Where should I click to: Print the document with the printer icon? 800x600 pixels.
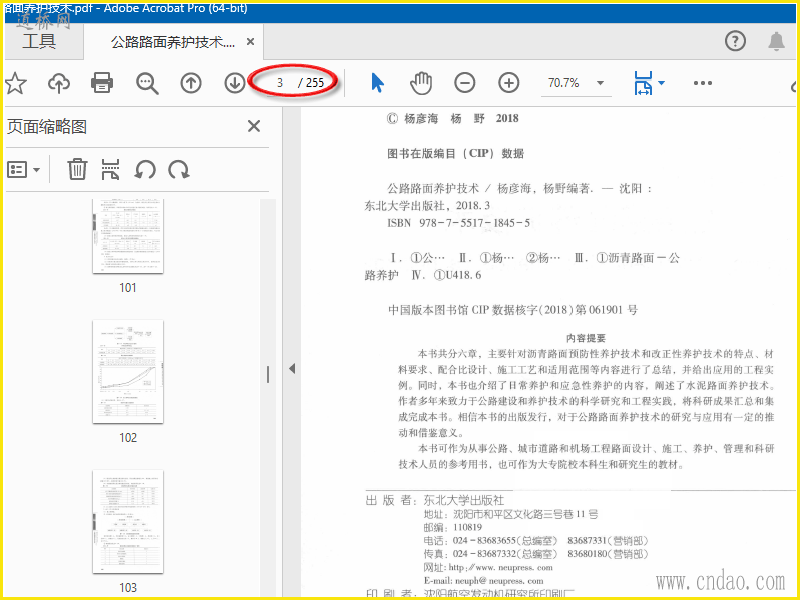pos(102,83)
